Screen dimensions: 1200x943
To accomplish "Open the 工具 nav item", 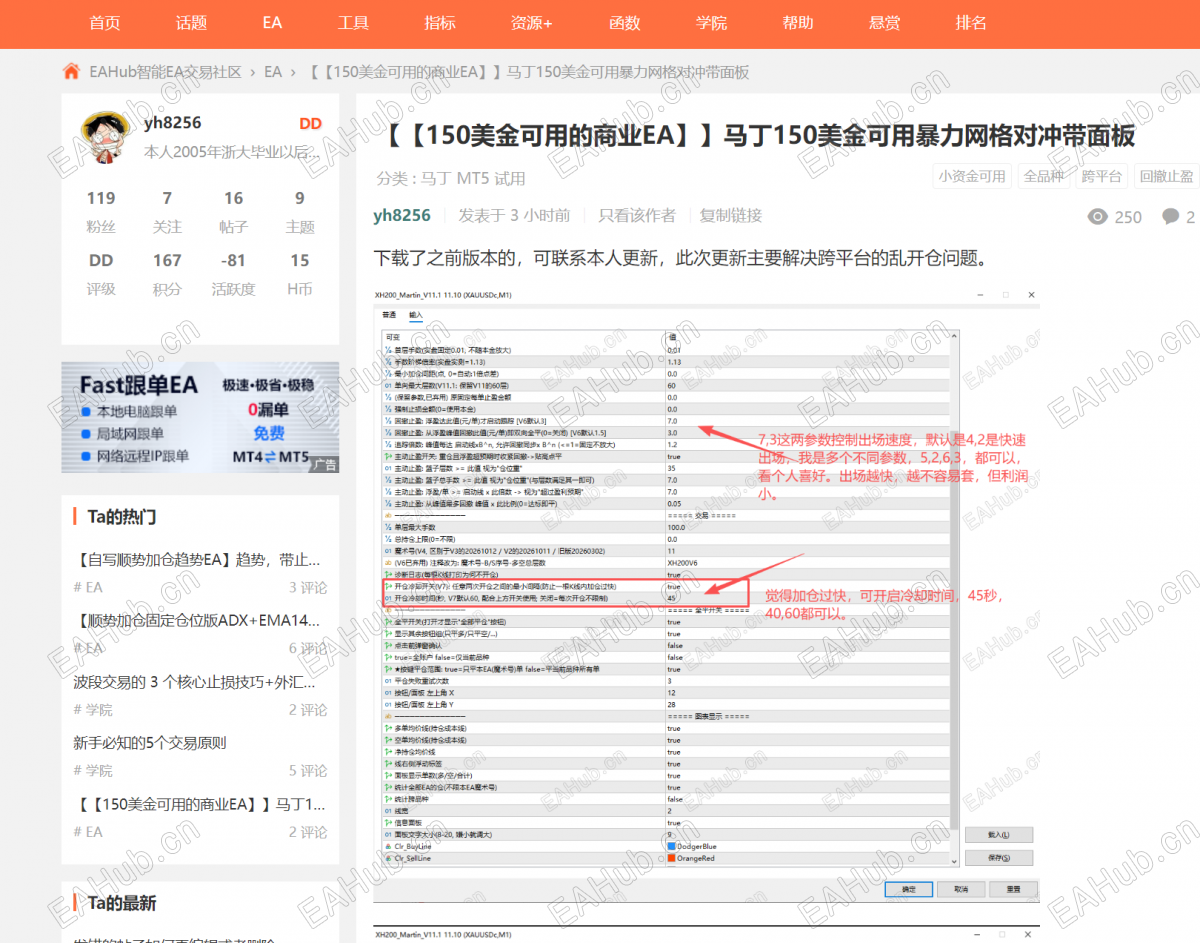I will 353,22.
